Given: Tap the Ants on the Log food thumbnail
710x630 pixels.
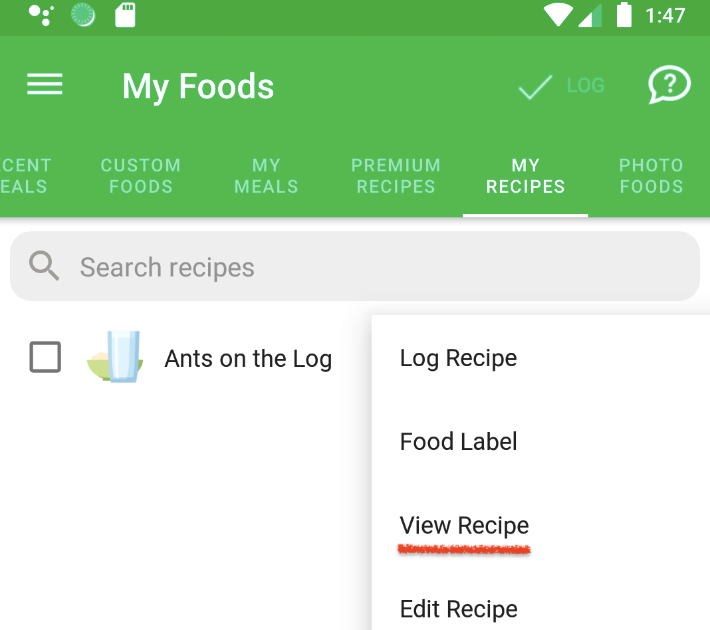Looking at the screenshot, I should (x=115, y=357).
